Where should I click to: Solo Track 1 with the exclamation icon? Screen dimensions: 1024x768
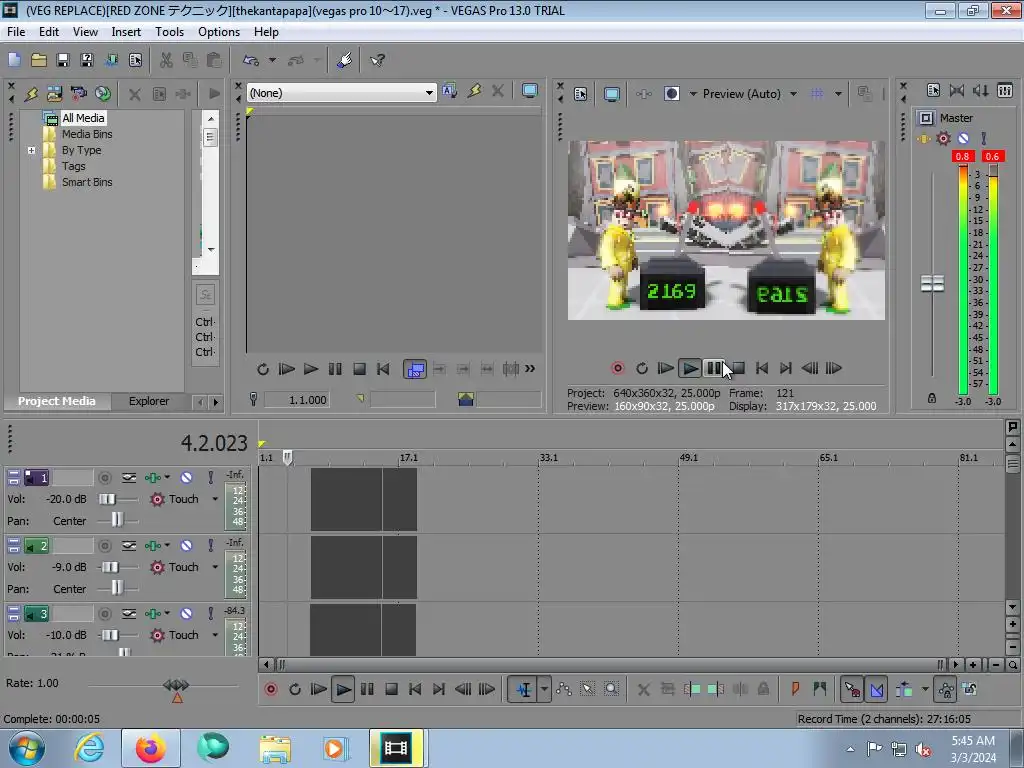[x=210, y=478]
